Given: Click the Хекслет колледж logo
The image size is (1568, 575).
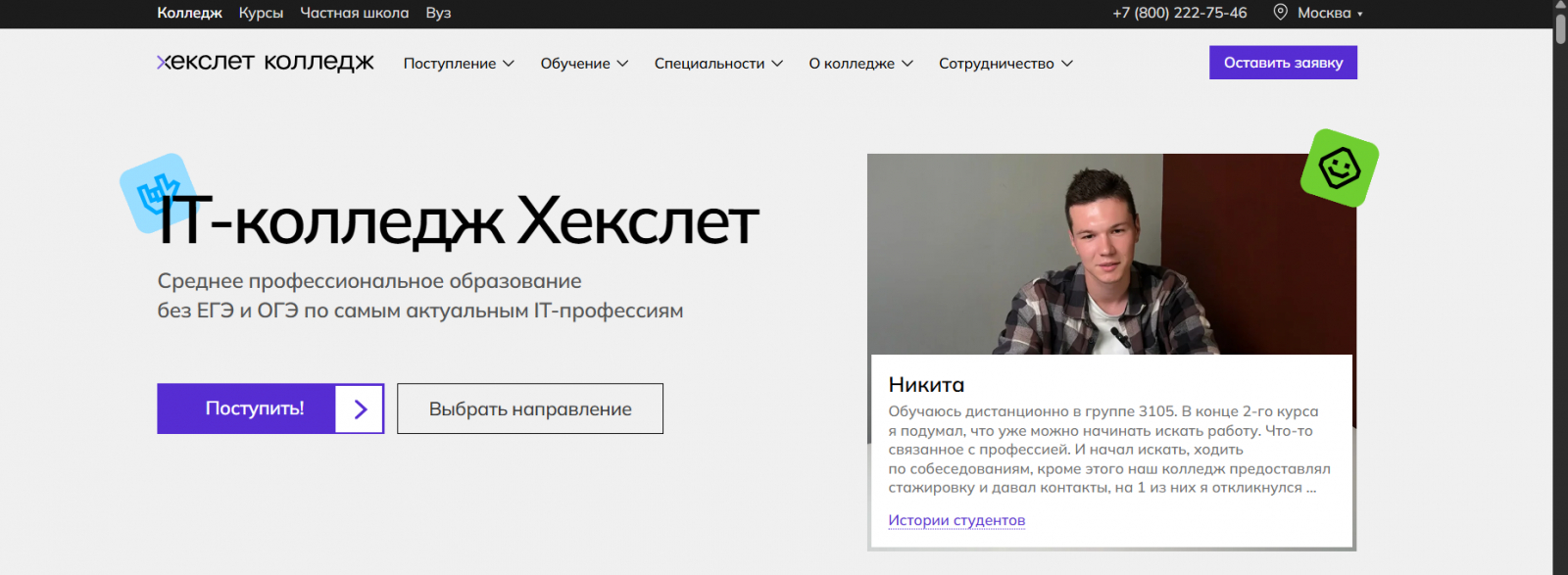Looking at the screenshot, I should click(x=266, y=62).
